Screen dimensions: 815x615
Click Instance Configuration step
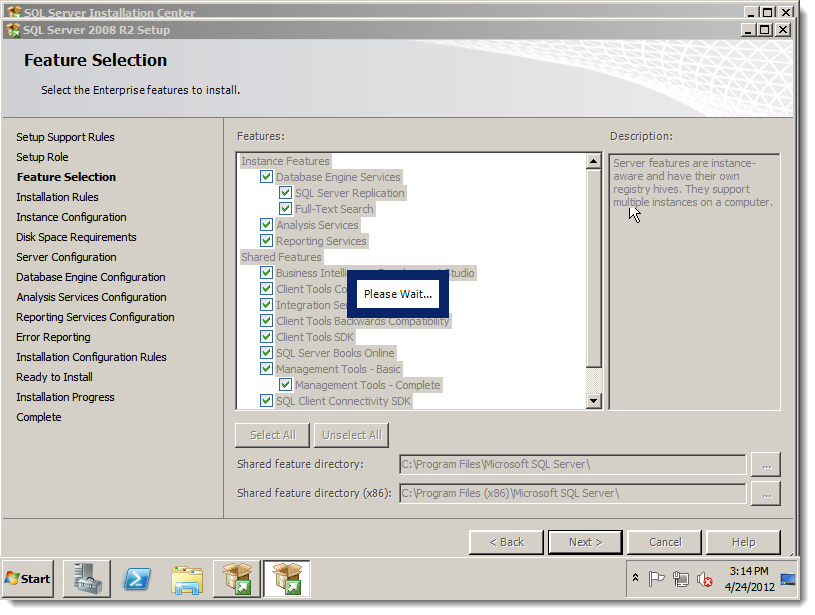71,217
